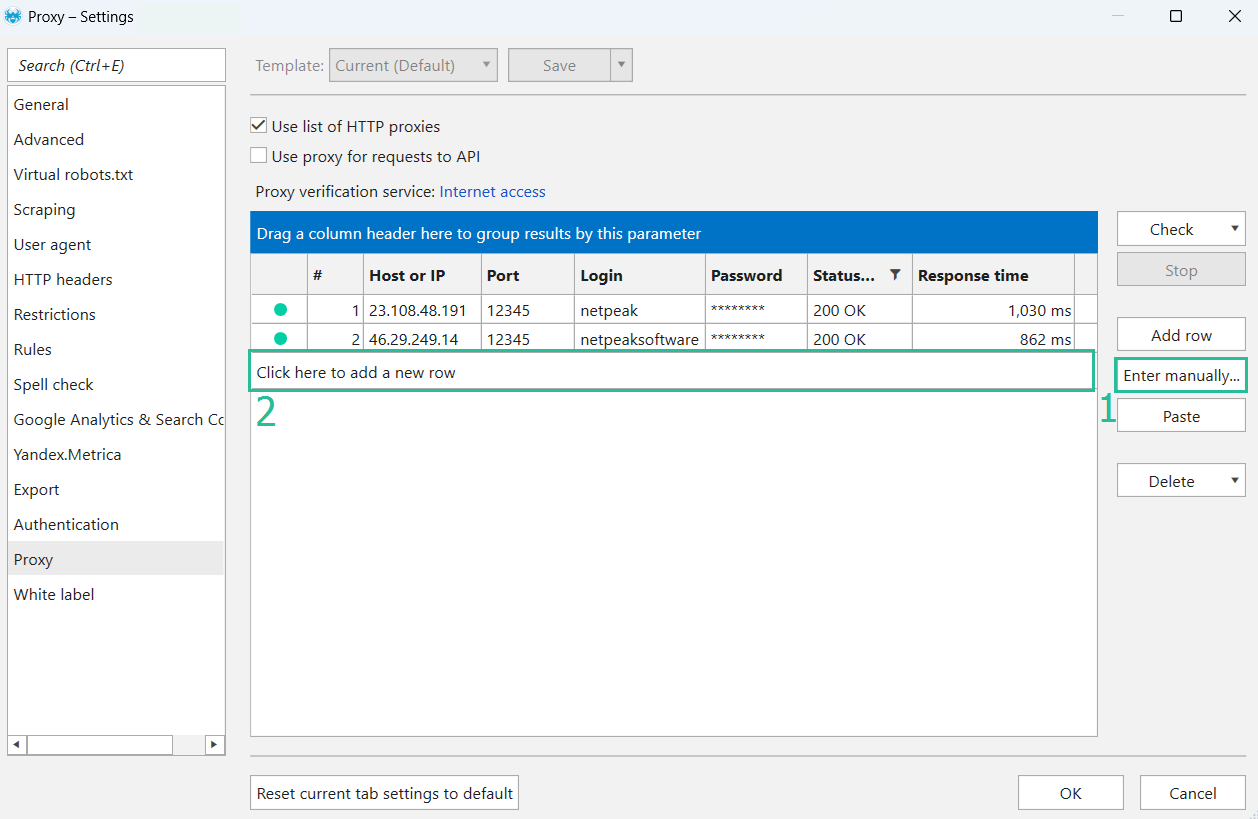Open White label settings
Screen dimensions: 1258x819
click(116, 595)
